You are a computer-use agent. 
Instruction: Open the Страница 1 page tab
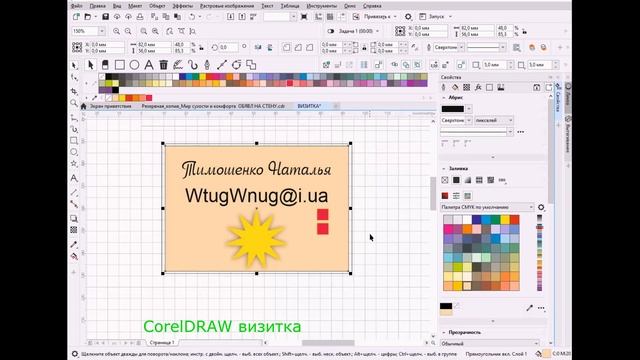click(x=162, y=342)
